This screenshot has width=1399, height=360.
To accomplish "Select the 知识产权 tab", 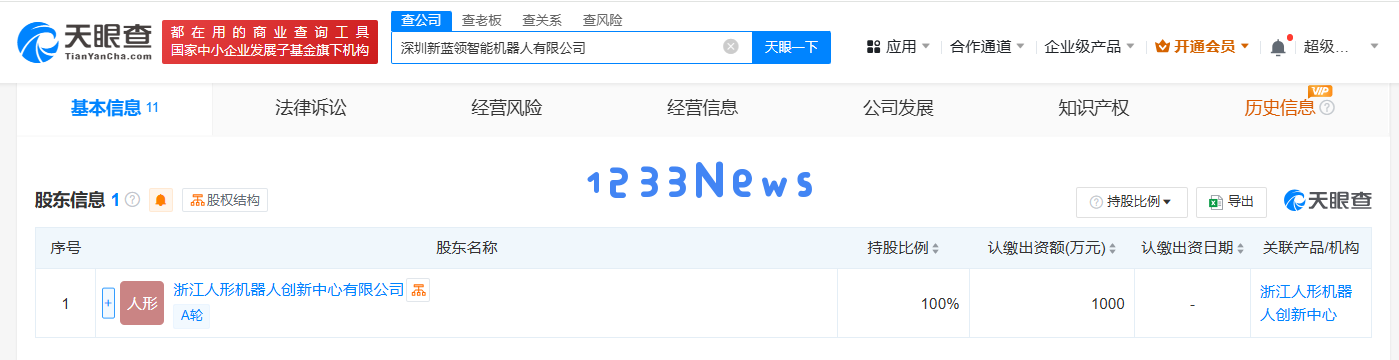I will tap(1094, 108).
